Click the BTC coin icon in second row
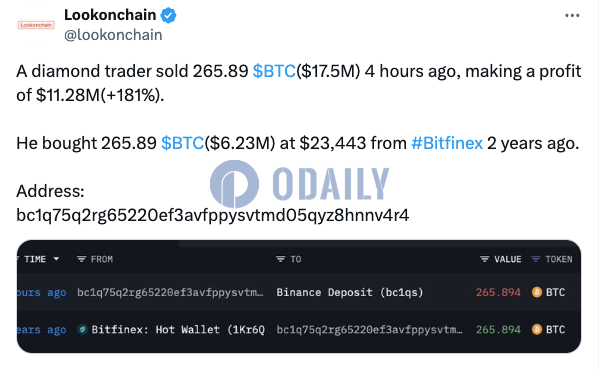This screenshot has height=369, width=599. pyautogui.click(x=537, y=329)
